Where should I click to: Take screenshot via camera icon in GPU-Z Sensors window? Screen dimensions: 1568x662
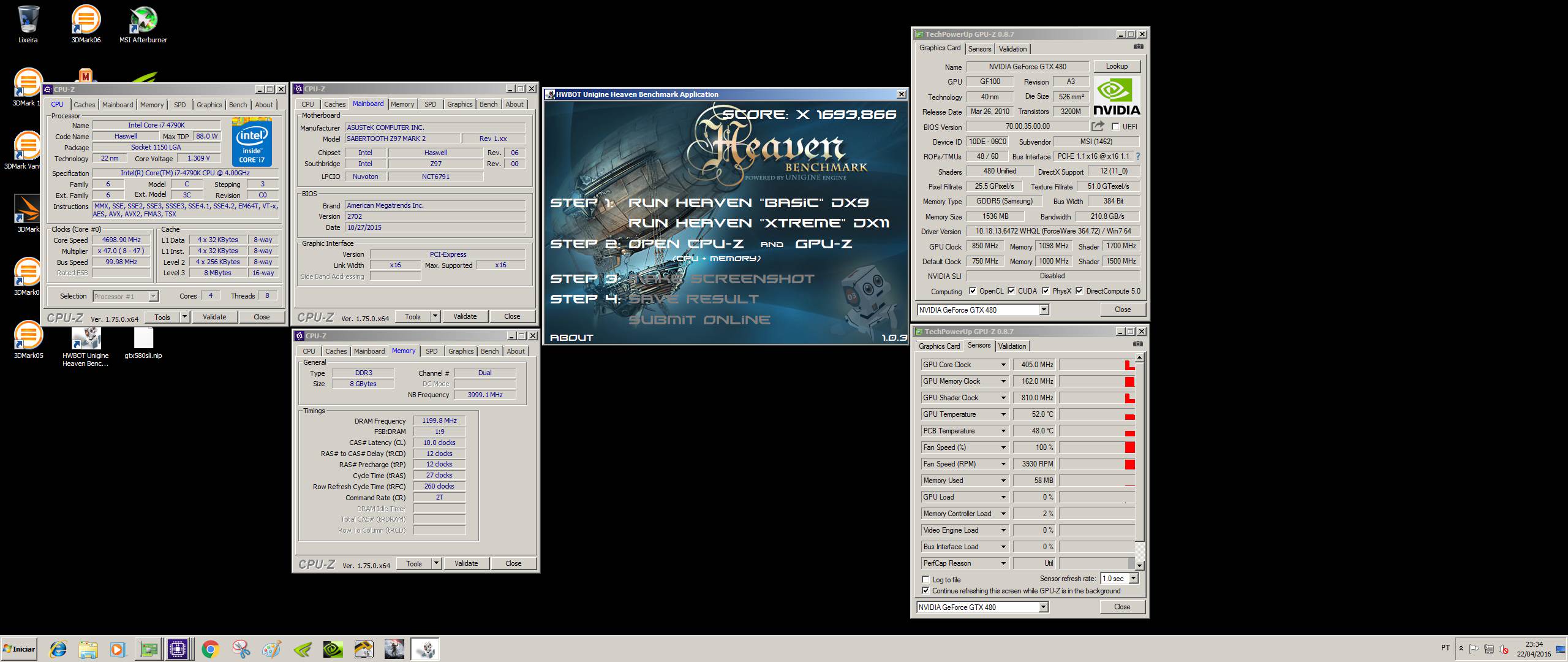point(1138,344)
